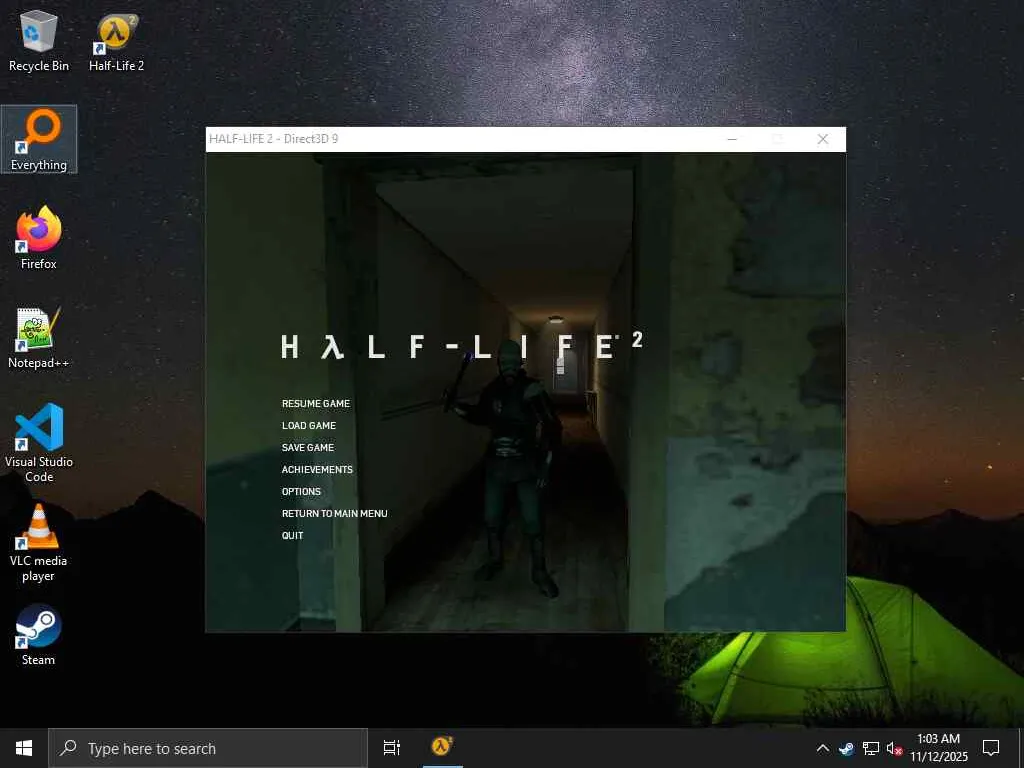Click the HALF-LIFE 2 - Direct3D 9 title

tap(274, 138)
